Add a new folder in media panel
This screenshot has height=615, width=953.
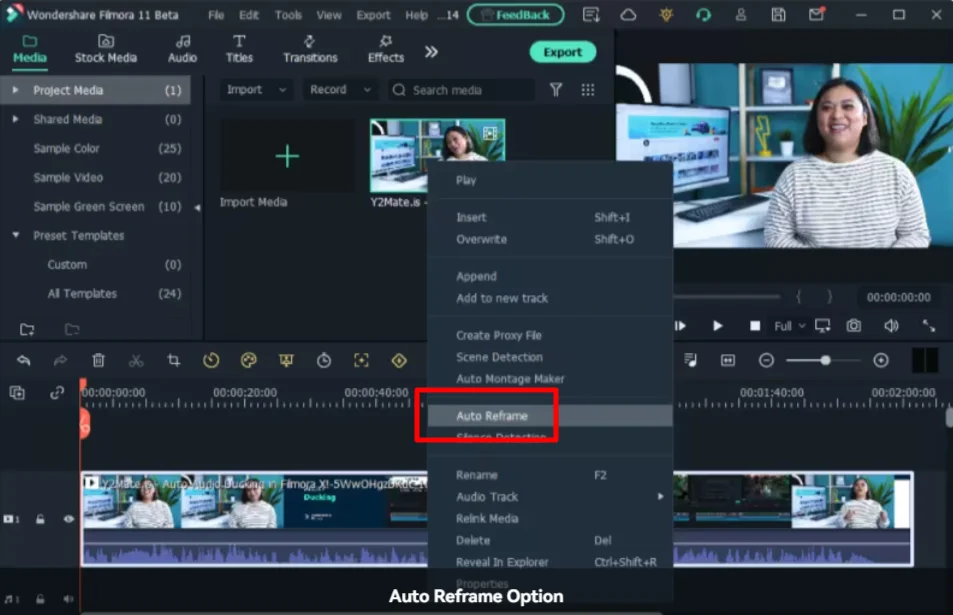pyautogui.click(x=27, y=329)
